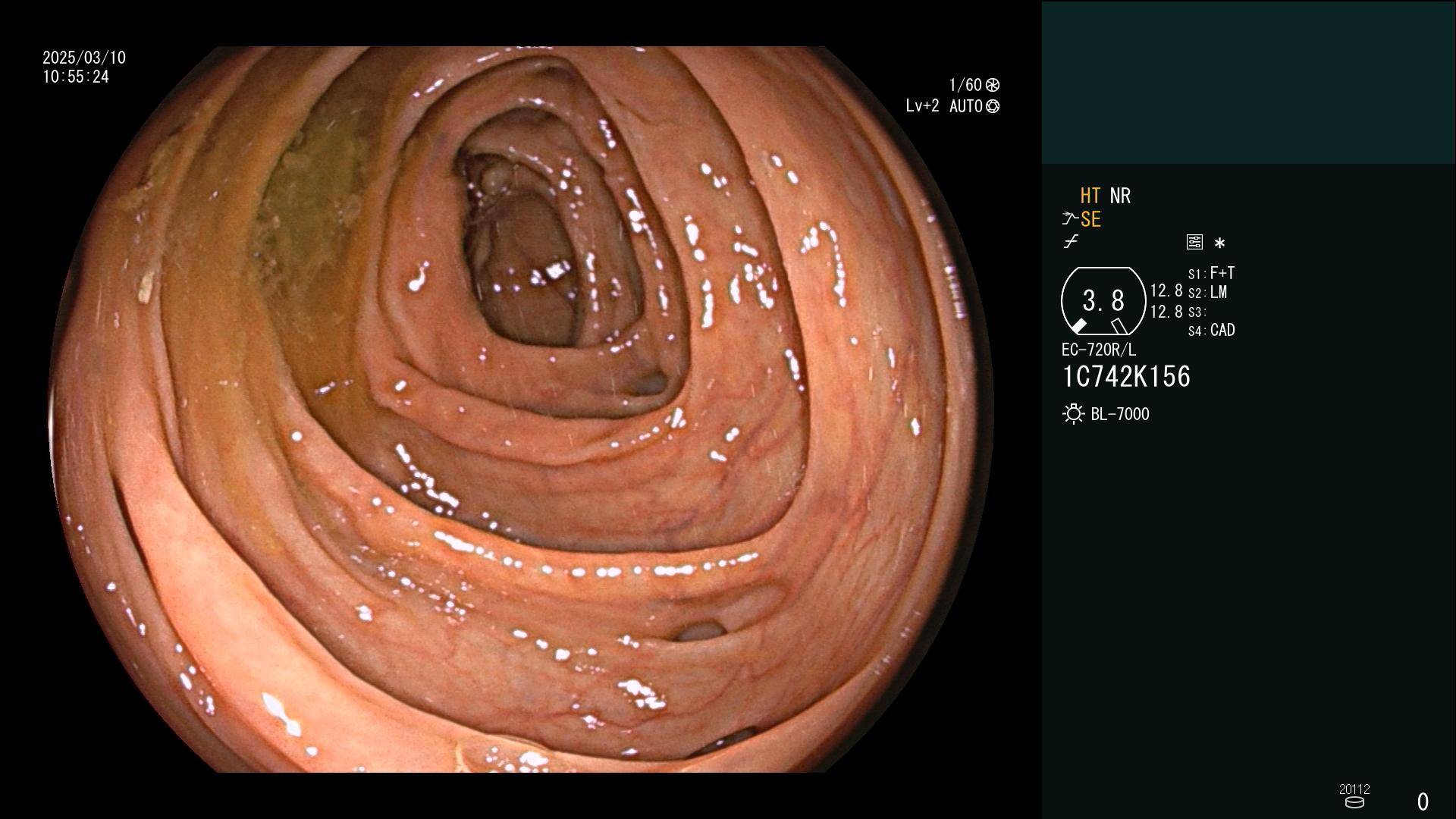Click the scope tip diagram showing 3.8

click(x=1103, y=301)
